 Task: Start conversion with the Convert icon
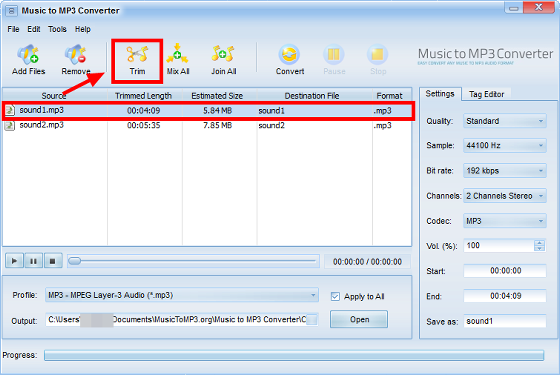[x=290, y=59]
